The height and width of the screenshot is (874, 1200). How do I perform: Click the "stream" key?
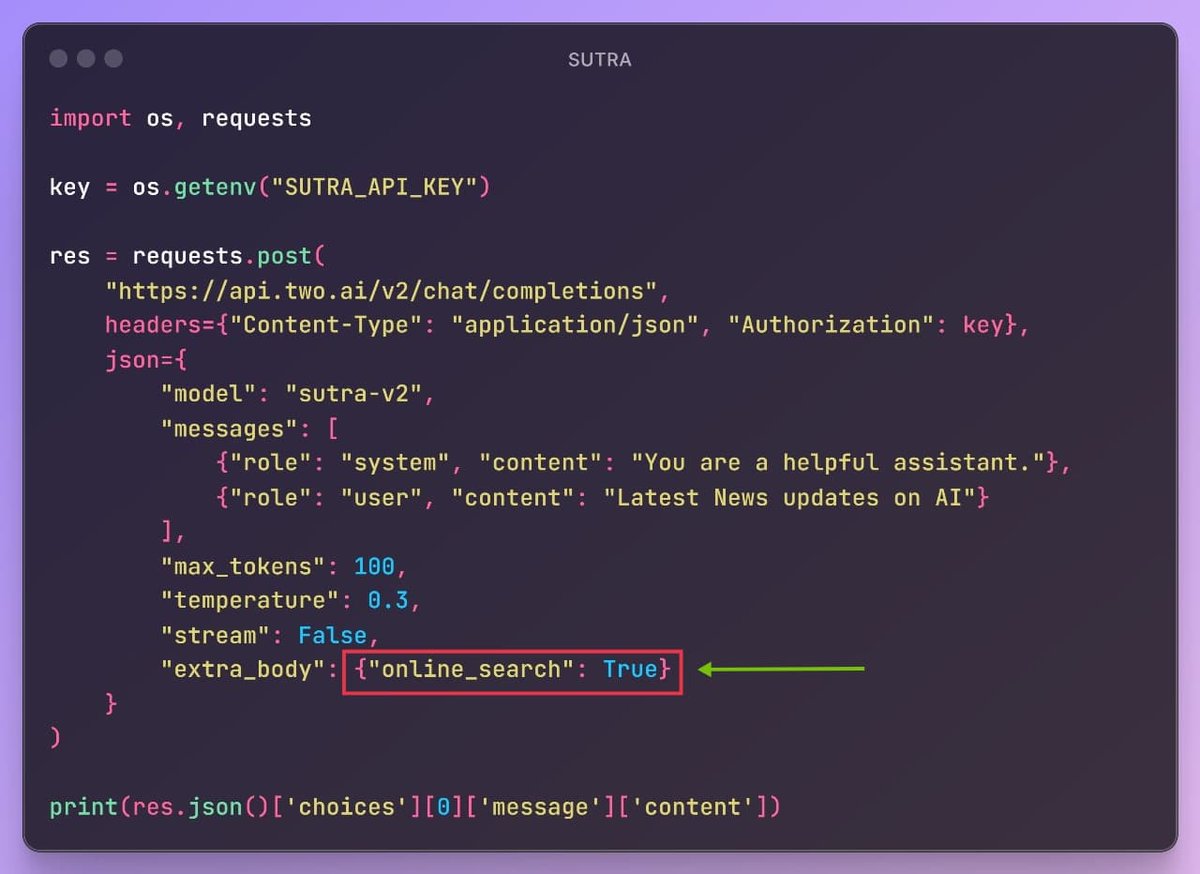pos(215,635)
